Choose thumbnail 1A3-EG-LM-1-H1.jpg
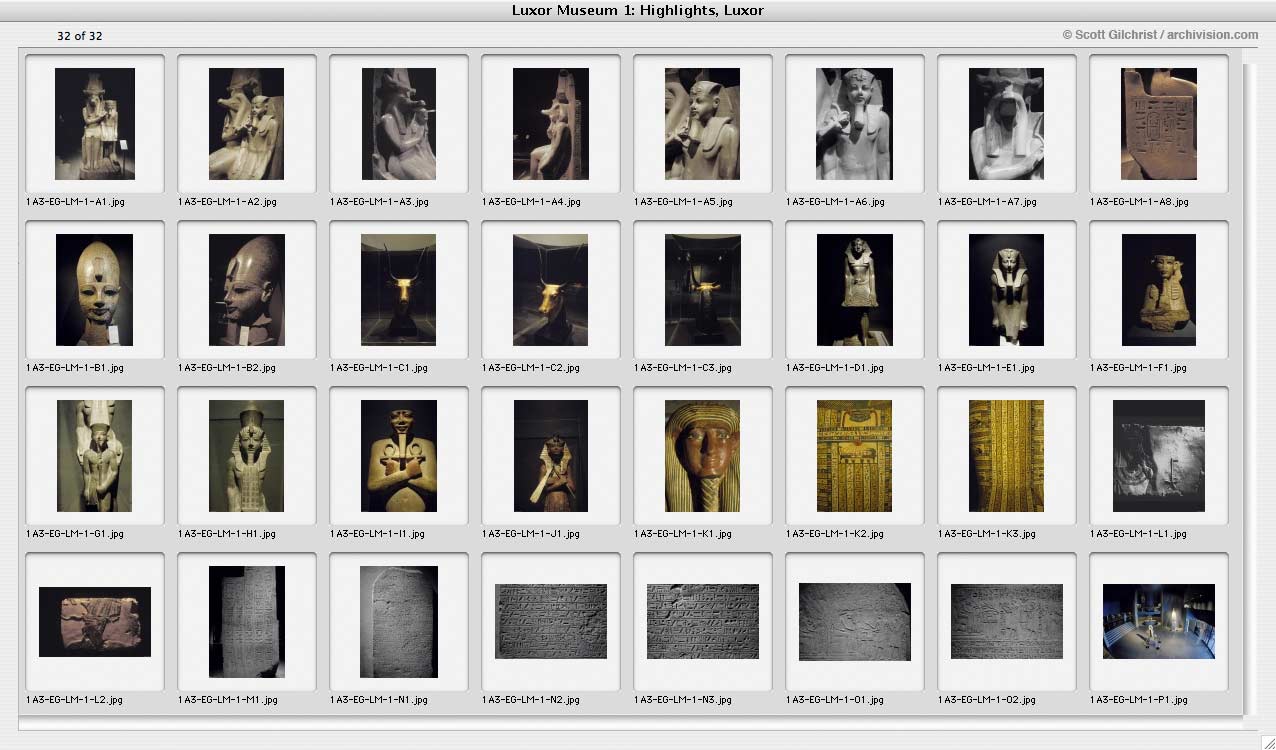Viewport: 1276px width, 750px height. (x=247, y=456)
